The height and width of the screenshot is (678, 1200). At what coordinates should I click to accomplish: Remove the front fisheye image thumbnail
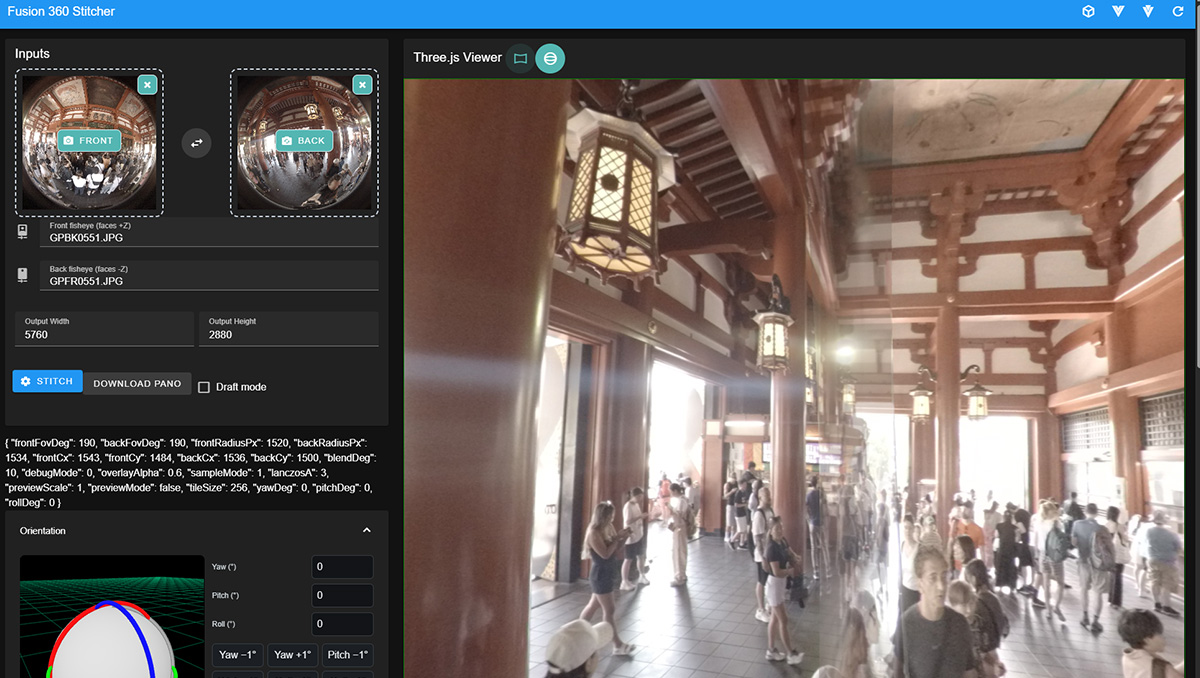147,85
